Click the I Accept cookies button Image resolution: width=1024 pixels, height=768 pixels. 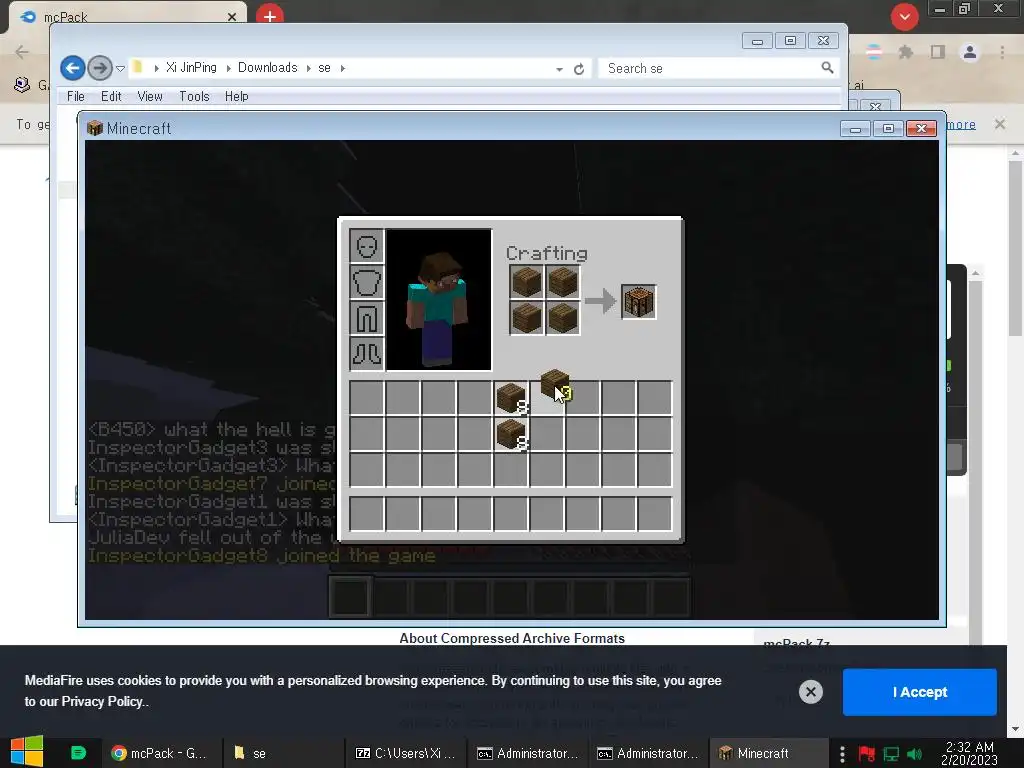[920, 692]
